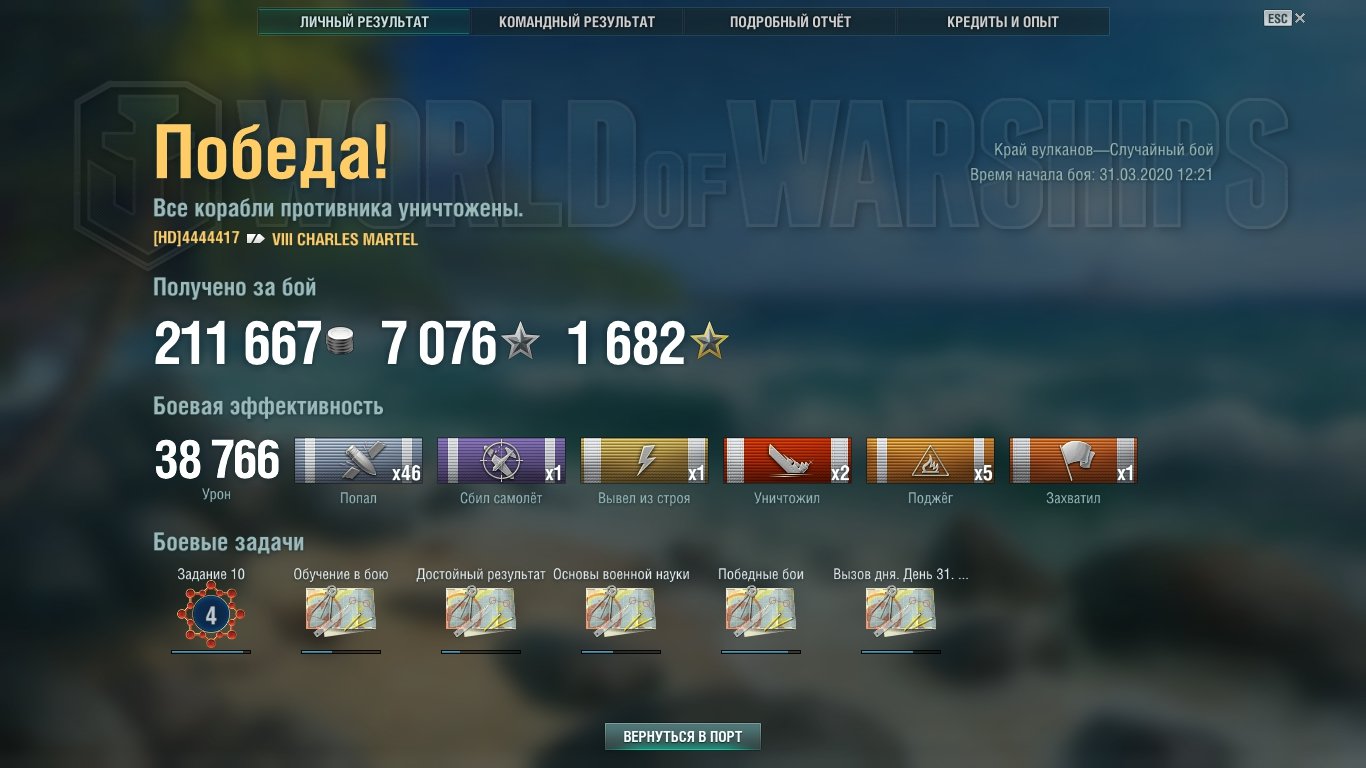Click the Уничтожил sinking ship ribbon
The width and height of the screenshot is (1366, 768).
787,461
